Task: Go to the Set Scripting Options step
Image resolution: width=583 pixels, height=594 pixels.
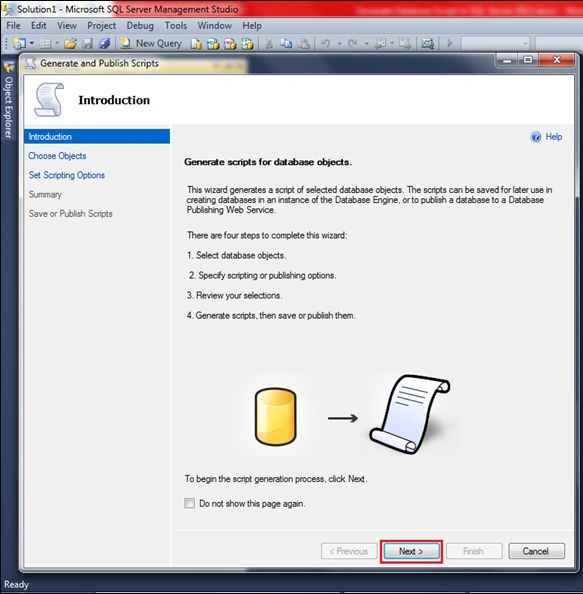Action: (x=67, y=175)
